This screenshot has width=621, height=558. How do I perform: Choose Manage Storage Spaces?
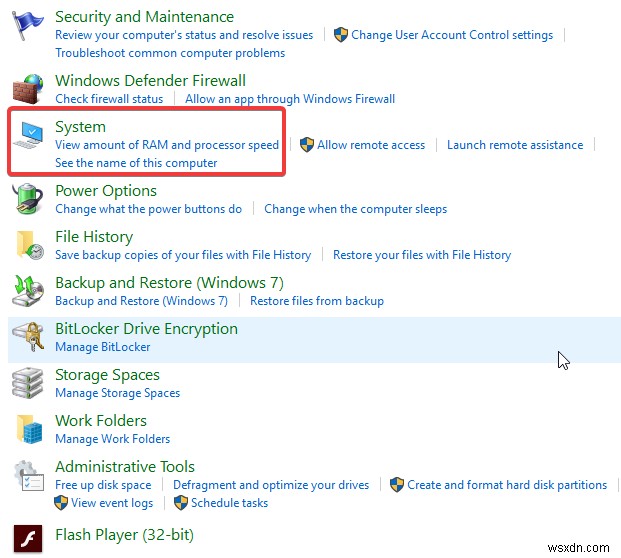click(x=117, y=393)
